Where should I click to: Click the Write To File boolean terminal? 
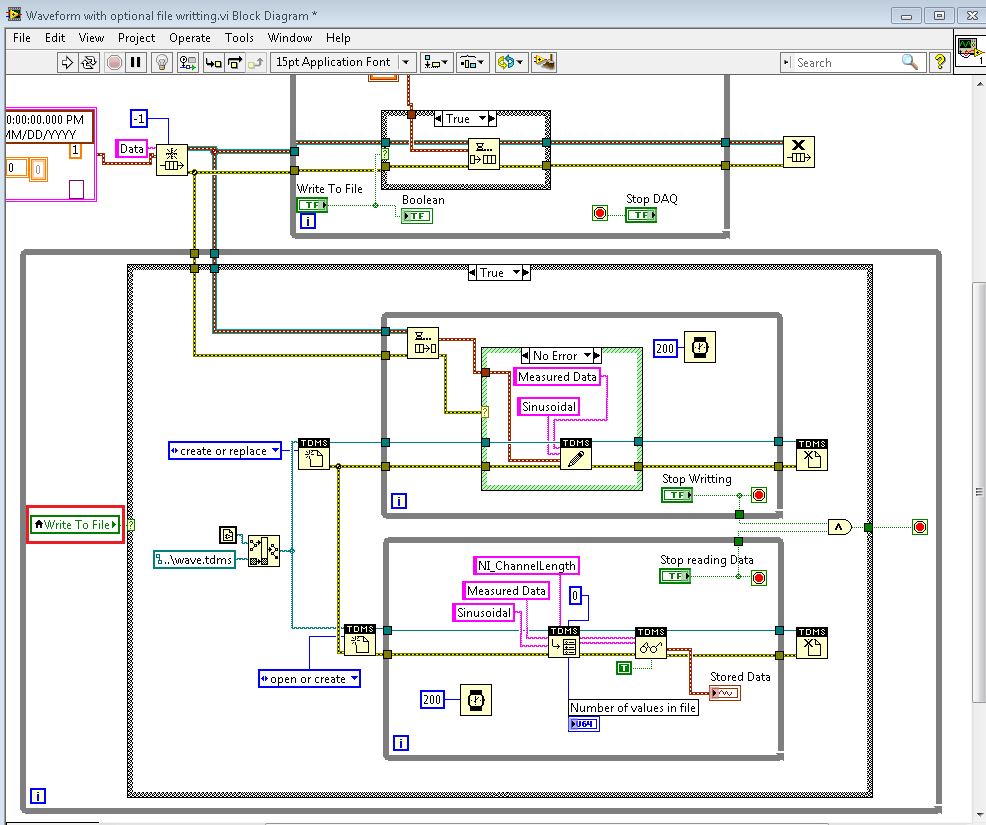[x=313, y=205]
